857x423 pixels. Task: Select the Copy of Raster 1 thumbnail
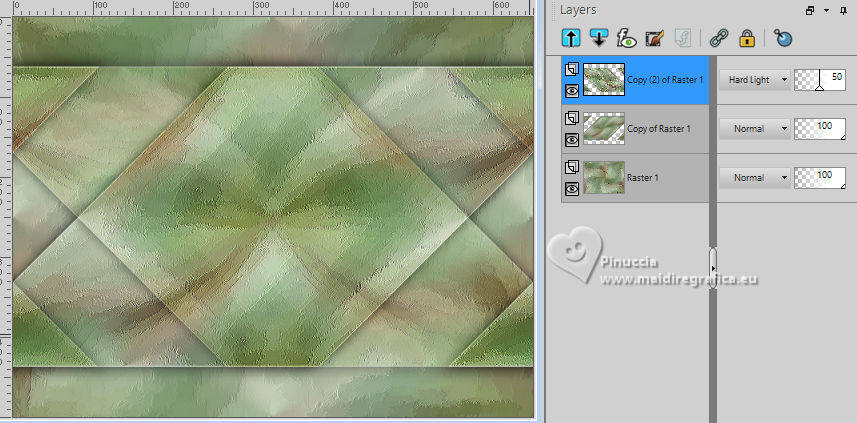pos(604,128)
